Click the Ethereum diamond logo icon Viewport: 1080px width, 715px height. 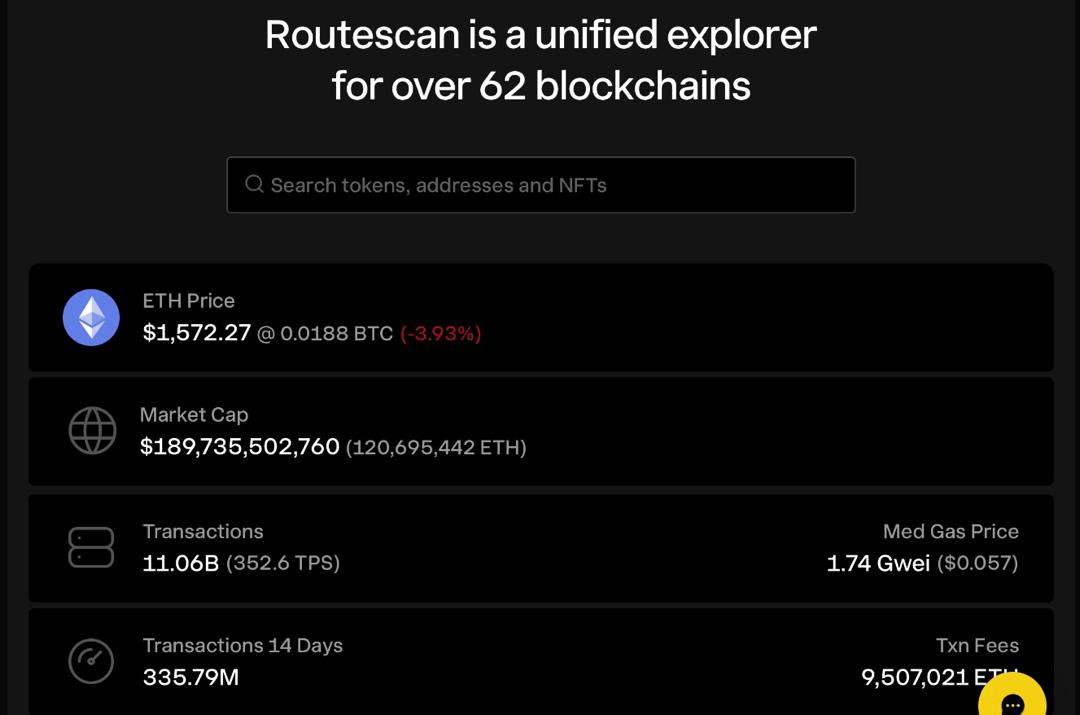pyautogui.click(x=91, y=318)
